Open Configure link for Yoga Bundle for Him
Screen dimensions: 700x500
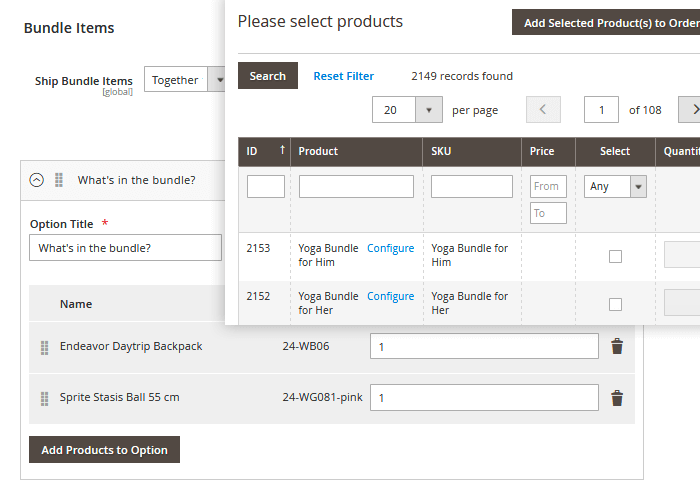tap(391, 248)
